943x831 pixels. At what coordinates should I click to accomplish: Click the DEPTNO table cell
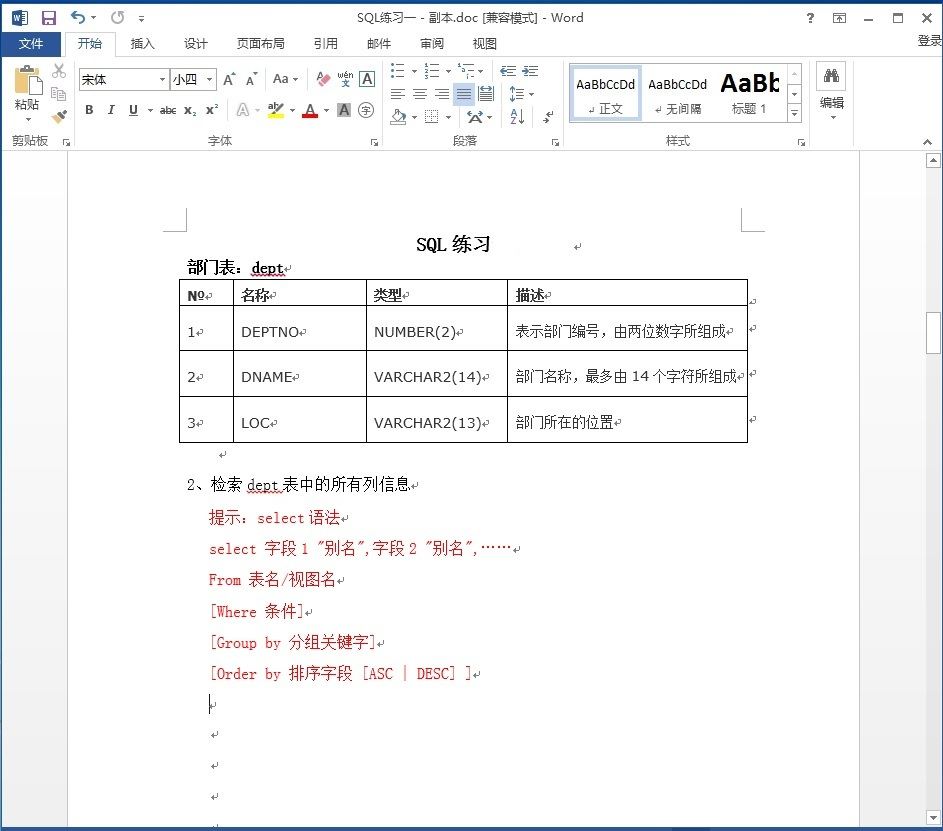299,328
